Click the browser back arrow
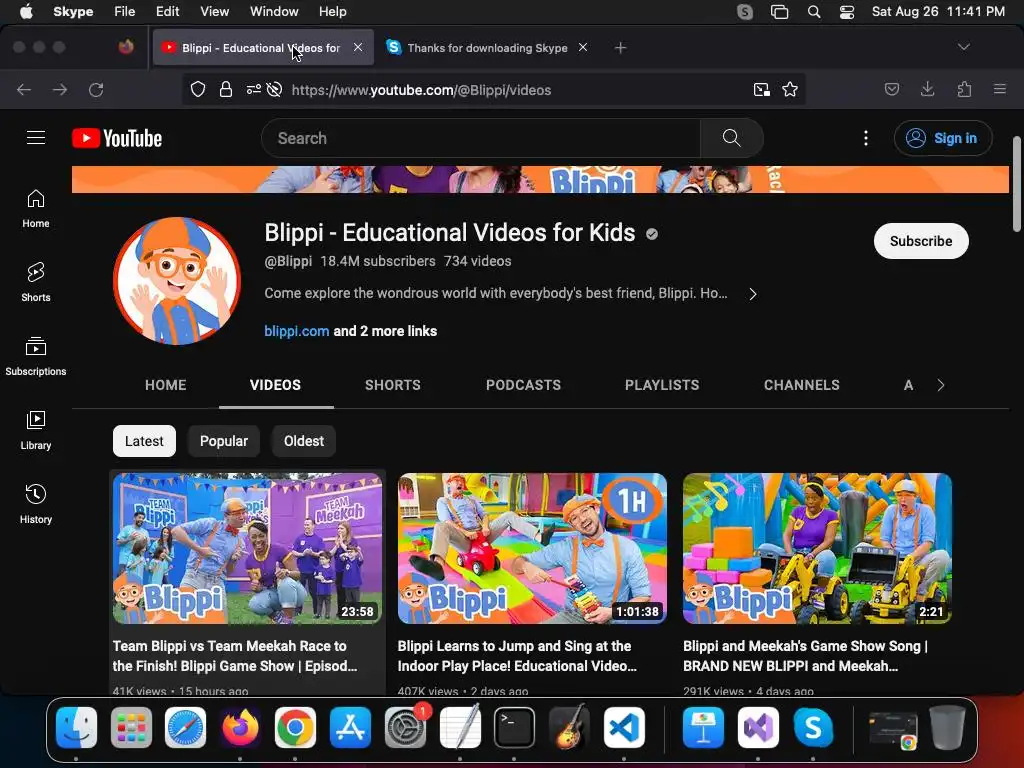Viewport: 1024px width, 768px height. pyautogui.click(x=24, y=89)
